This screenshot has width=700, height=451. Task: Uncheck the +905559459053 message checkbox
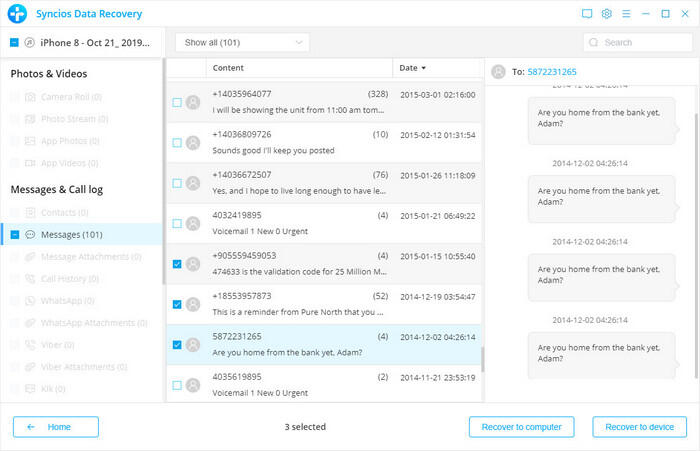tap(177, 264)
